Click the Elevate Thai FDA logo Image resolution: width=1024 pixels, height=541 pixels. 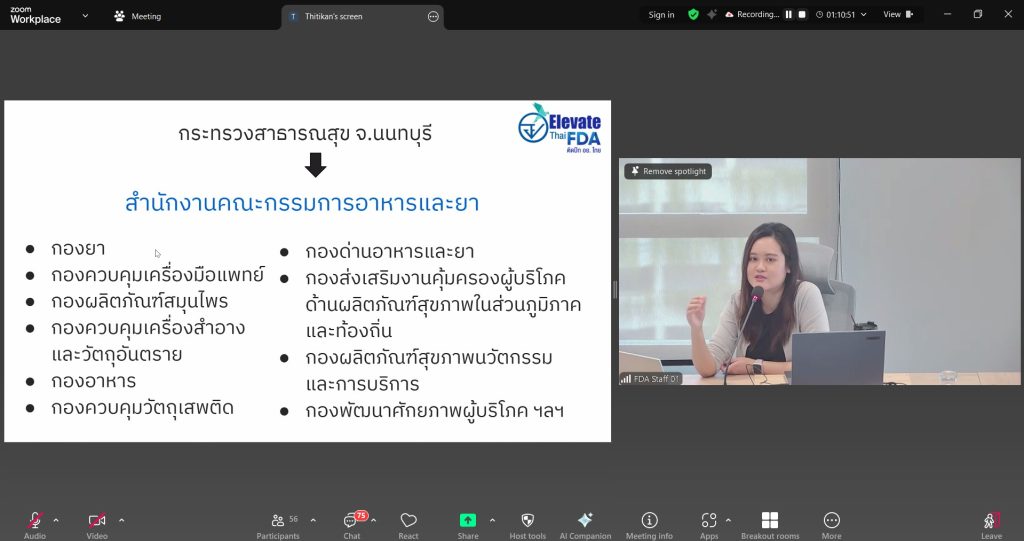[560, 129]
